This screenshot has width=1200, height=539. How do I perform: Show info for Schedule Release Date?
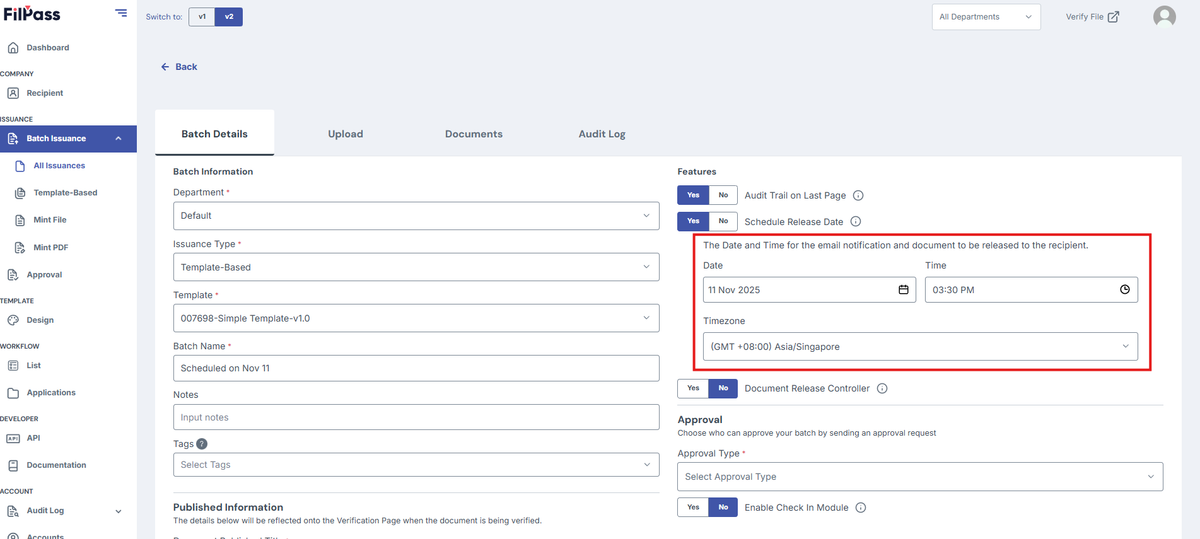tap(856, 222)
